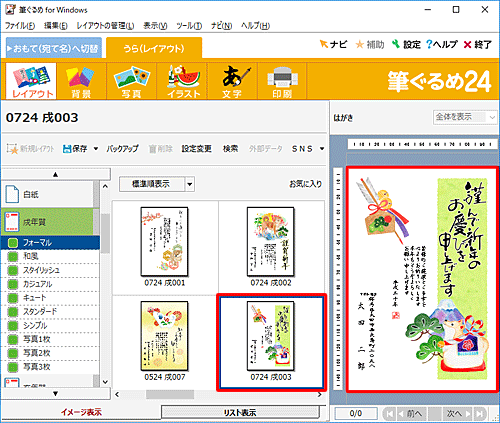The height and width of the screenshot is (423, 500).
Task: Open the 編集 menu
Action: 56,26
